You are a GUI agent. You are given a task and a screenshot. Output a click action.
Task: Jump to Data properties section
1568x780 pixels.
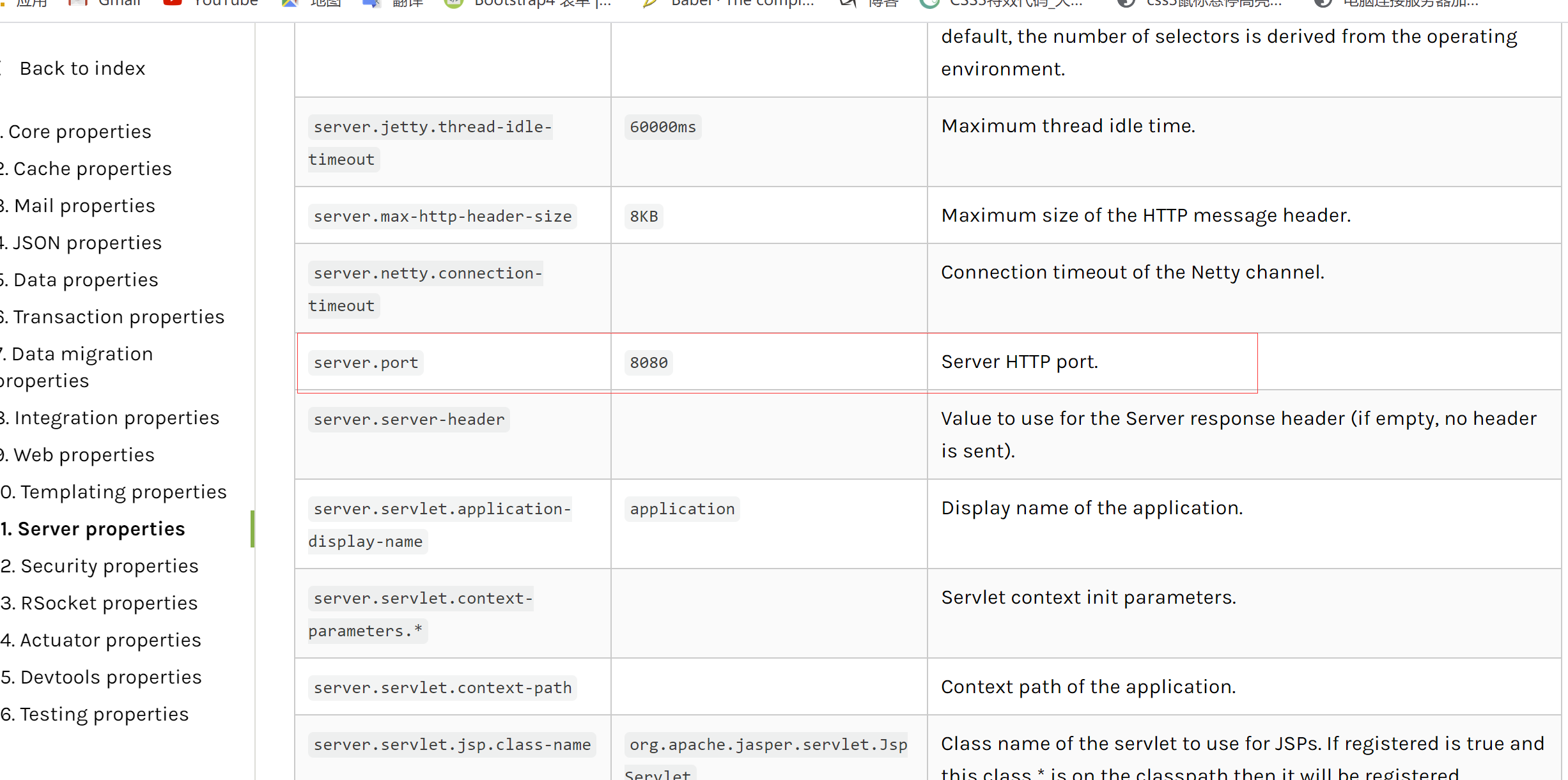[86, 280]
